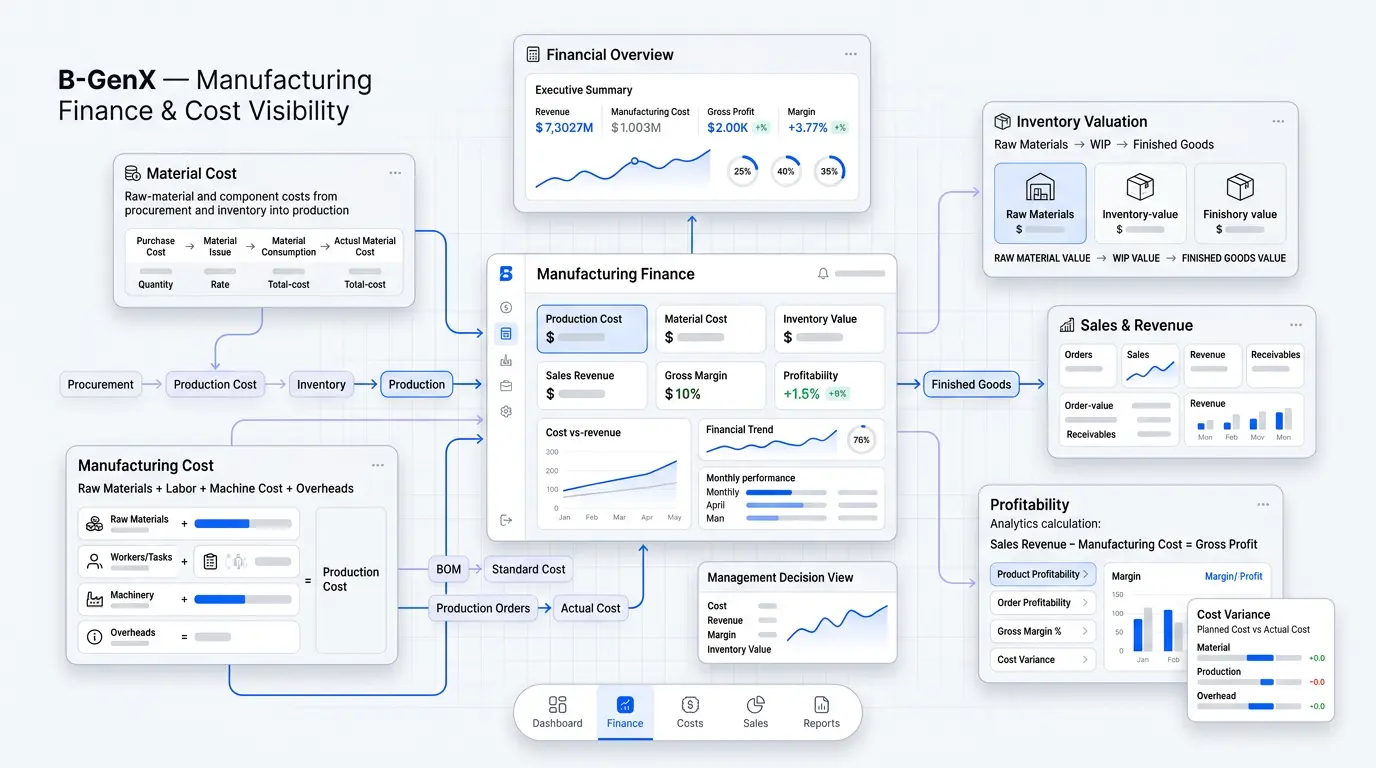The height and width of the screenshot is (768, 1376).
Task: Select the Production Cost card
Action: 592,329
